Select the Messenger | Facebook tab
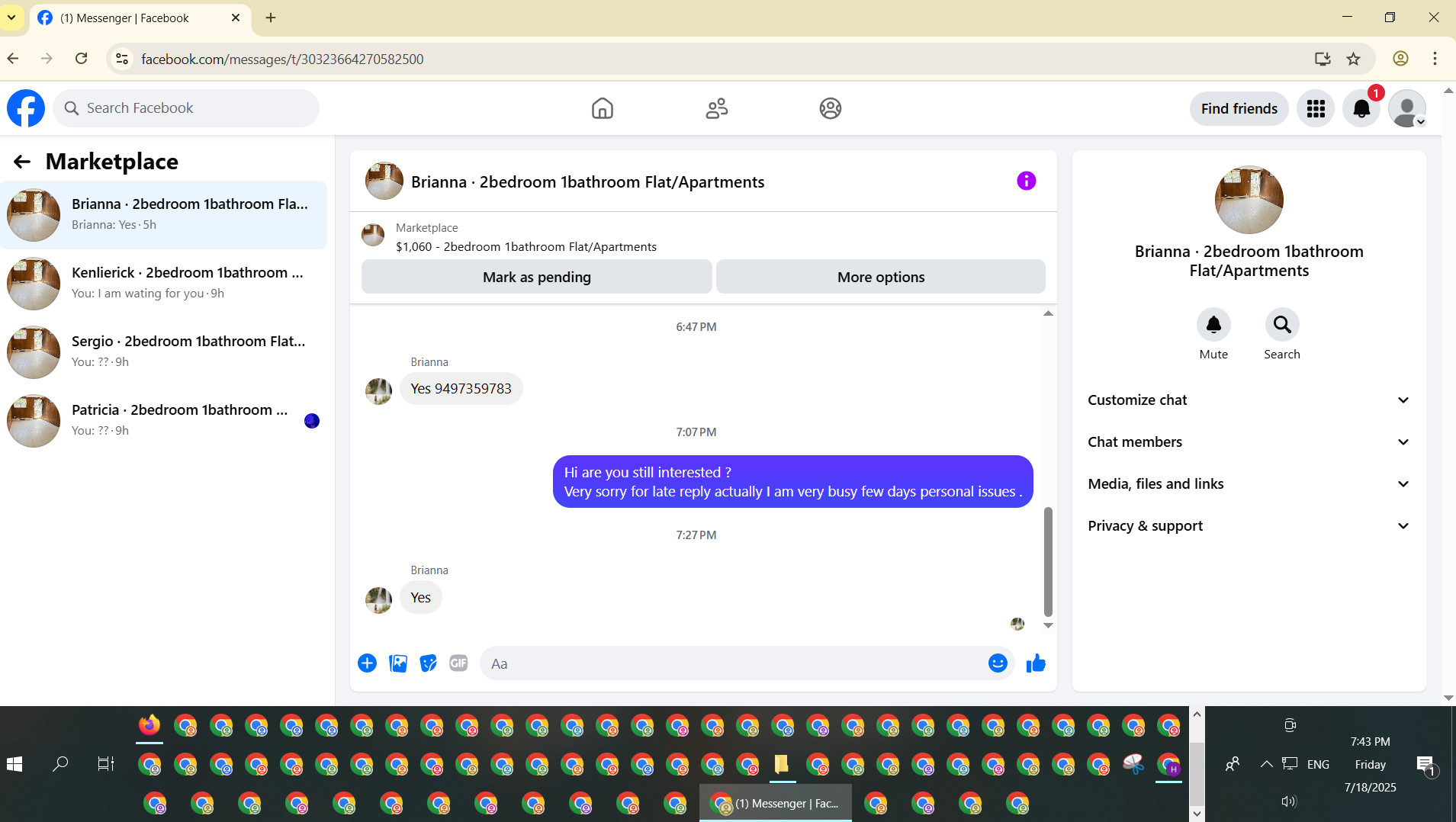 coord(140,18)
